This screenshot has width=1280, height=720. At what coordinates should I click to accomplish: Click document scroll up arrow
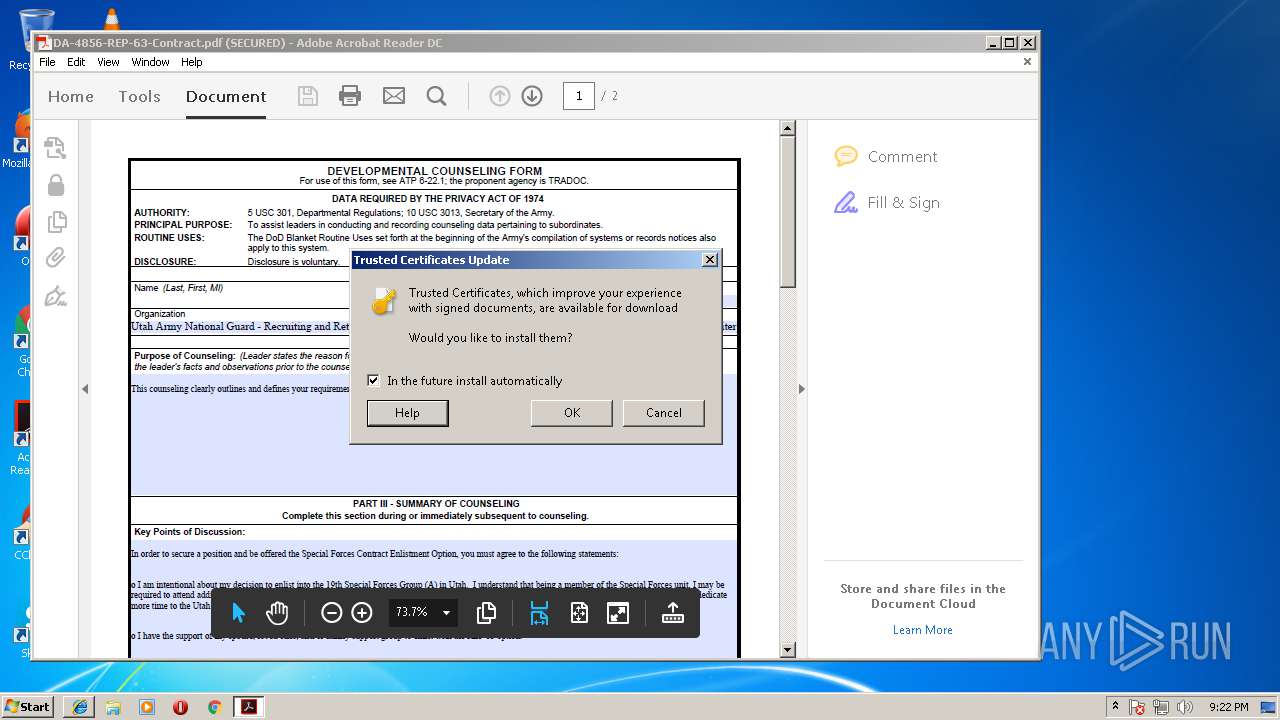[x=788, y=128]
